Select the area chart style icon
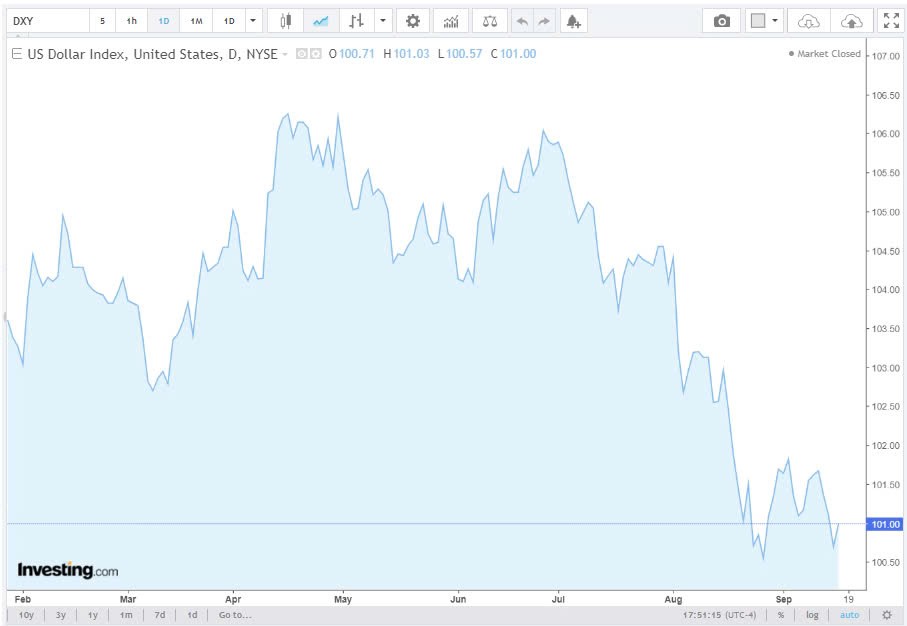The width and height of the screenshot is (907, 626). [x=321, y=21]
